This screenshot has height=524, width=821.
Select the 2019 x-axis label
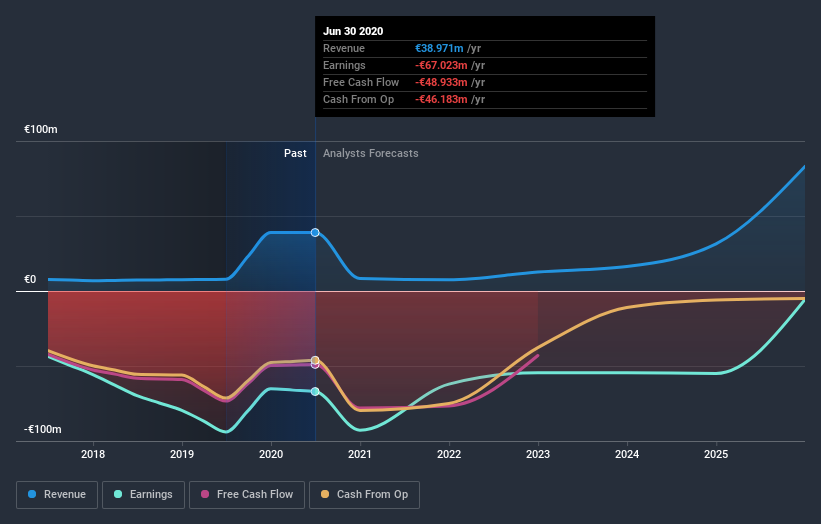coord(182,454)
